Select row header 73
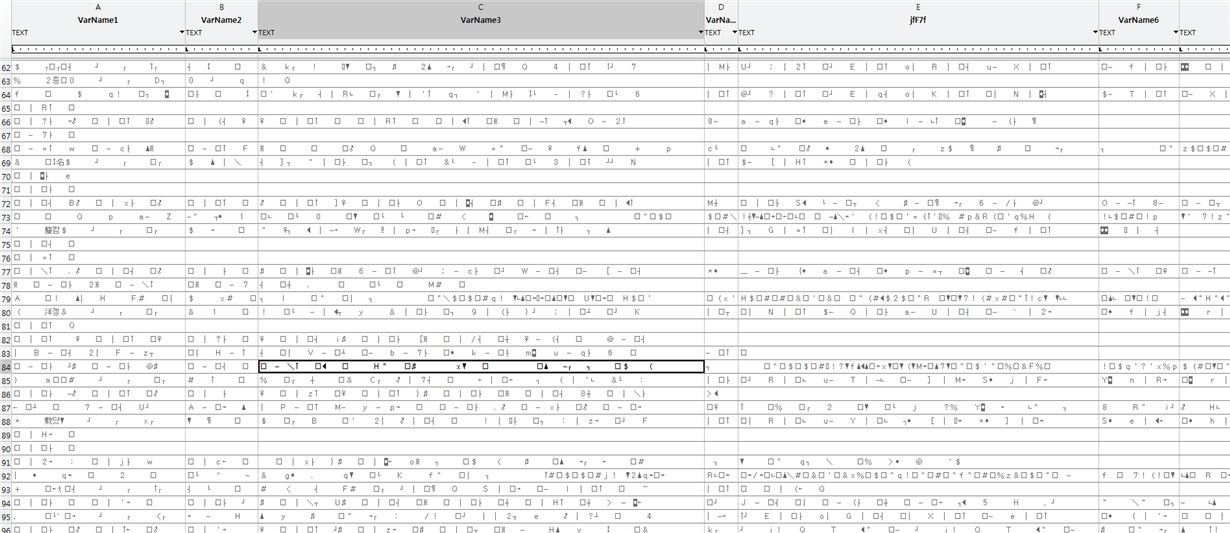The width and height of the screenshot is (1230, 533). click(5, 217)
